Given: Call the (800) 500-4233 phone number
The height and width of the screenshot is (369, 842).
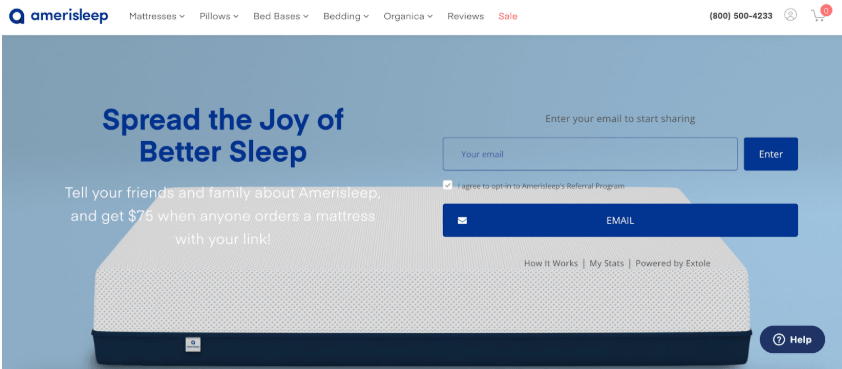Looking at the screenshot, I should [741, 16].
